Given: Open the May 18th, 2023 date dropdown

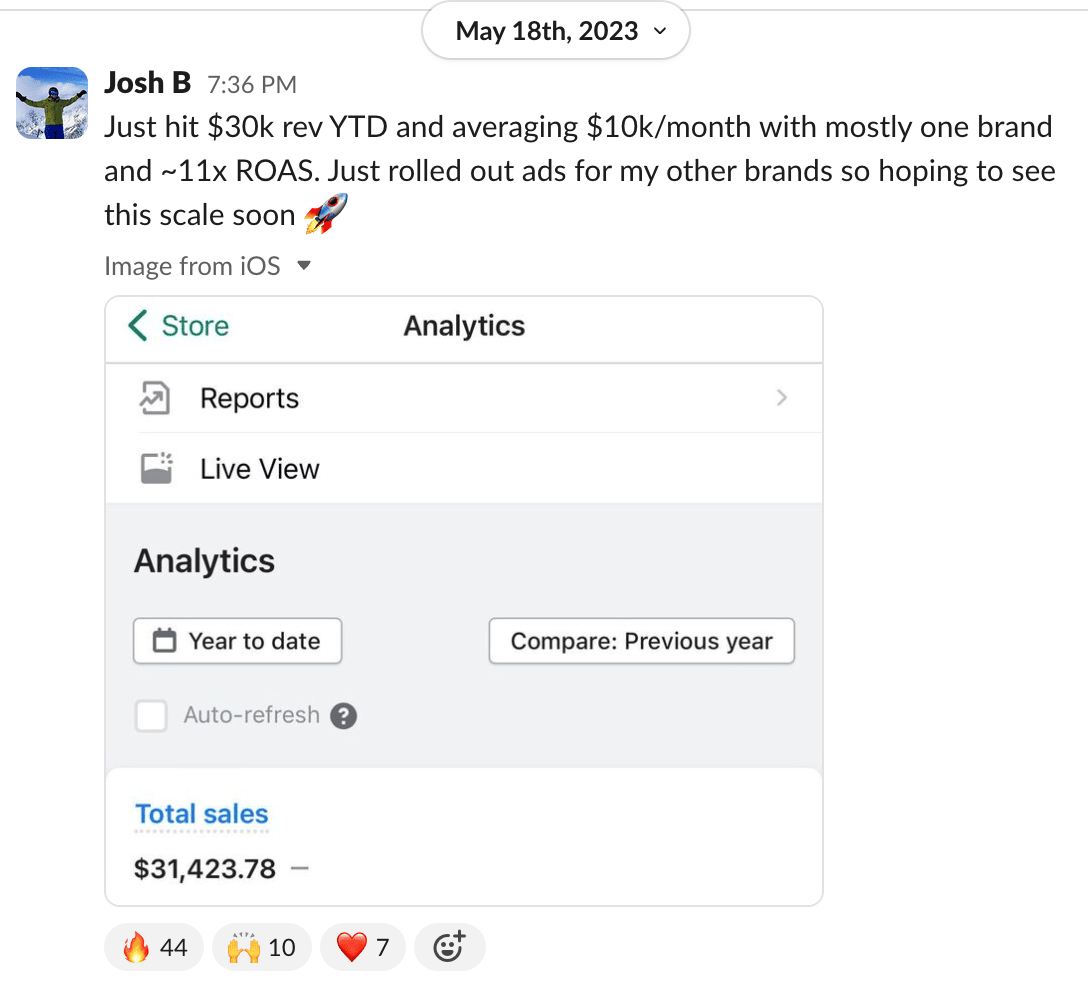Looking at the screenshot, I should point(556,32).
